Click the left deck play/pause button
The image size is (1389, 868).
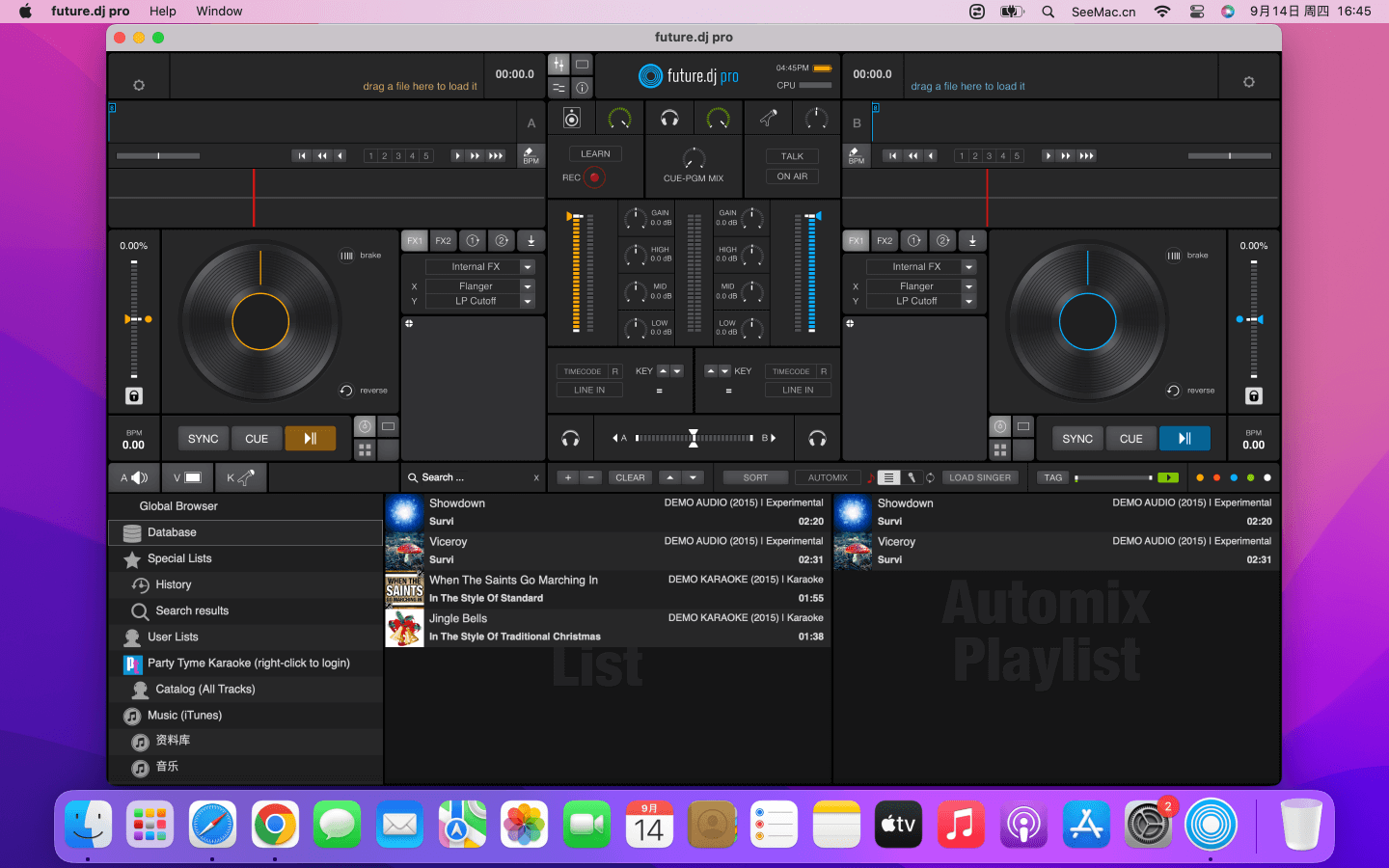pos(310,439)
